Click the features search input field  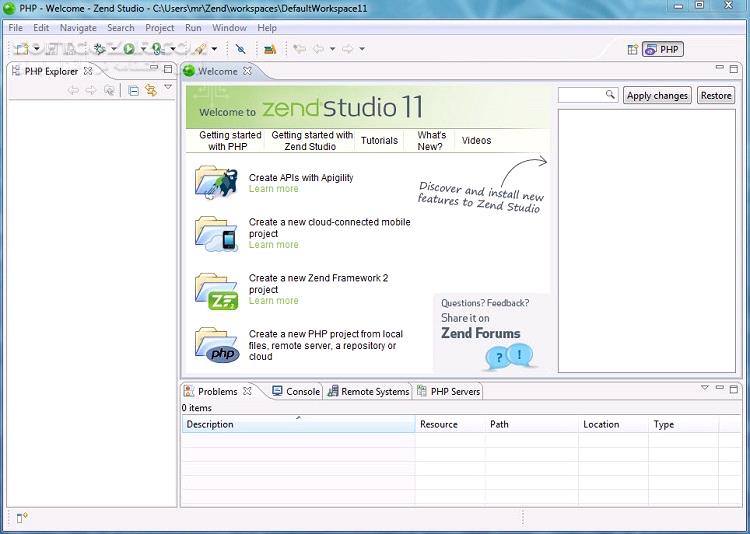pos(588,95)
